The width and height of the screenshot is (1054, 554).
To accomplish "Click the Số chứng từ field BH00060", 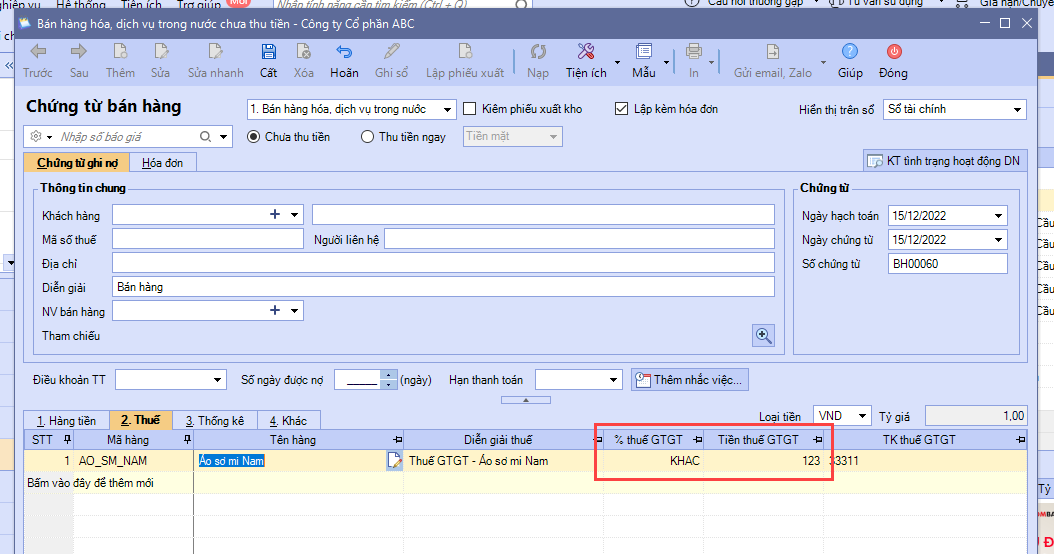I will (948, 264).
